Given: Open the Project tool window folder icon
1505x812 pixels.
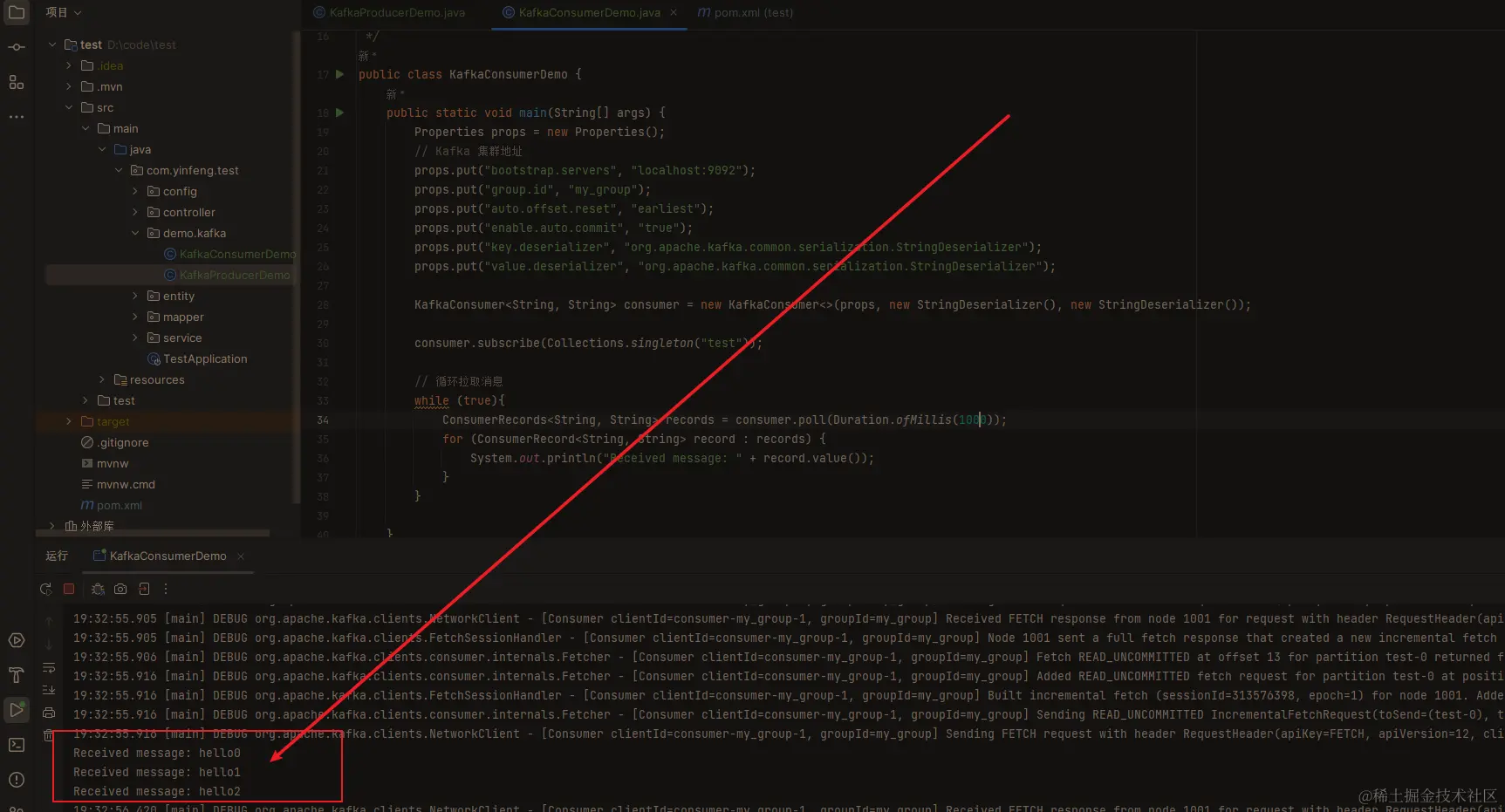Looking at the screenshot, I should (x=16, y=12).
